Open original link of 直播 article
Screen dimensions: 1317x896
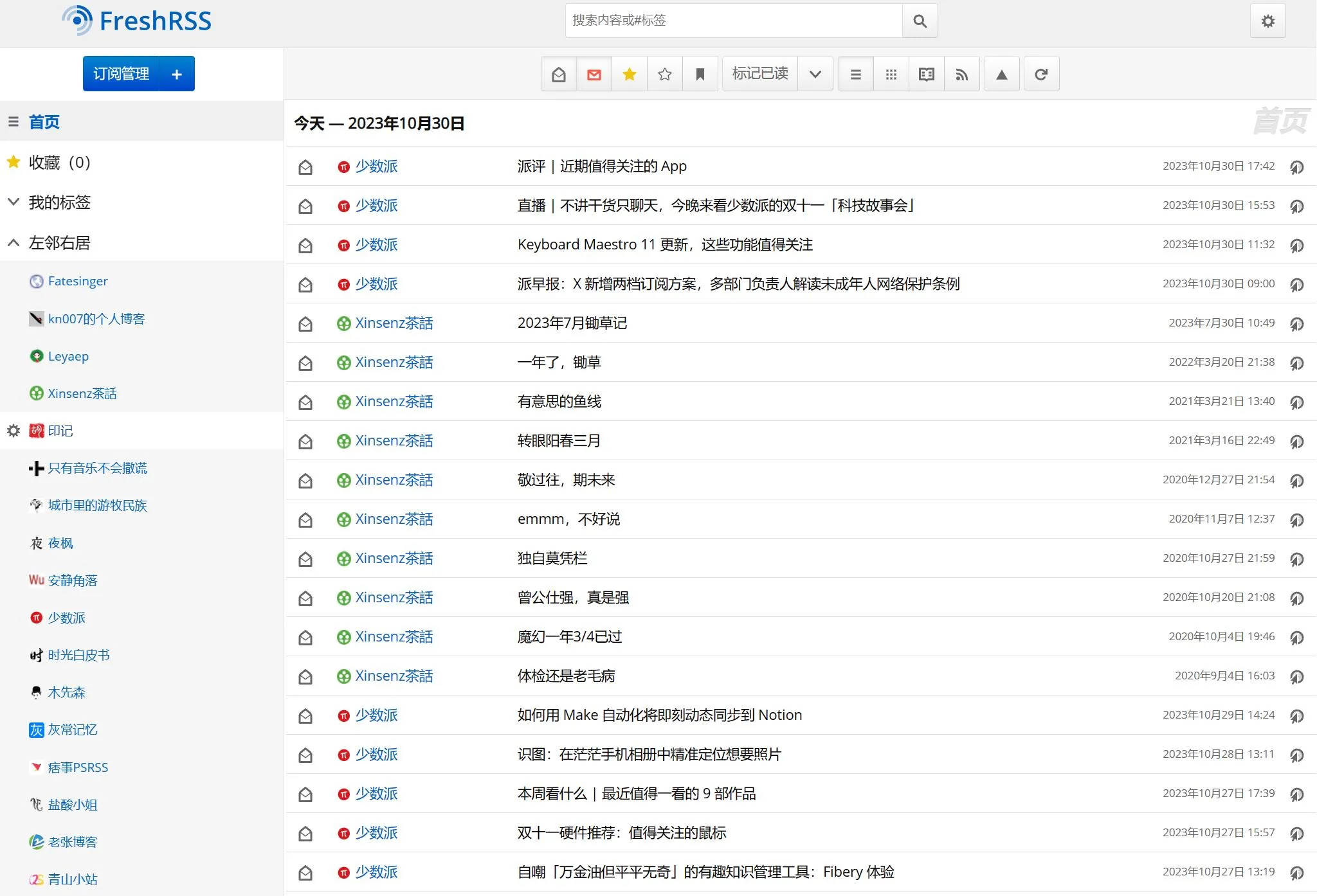coord(1297,206)
